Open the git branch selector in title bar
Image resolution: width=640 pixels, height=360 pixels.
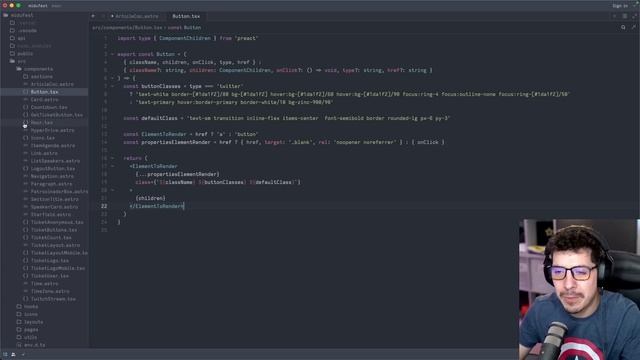coord(56,6)
